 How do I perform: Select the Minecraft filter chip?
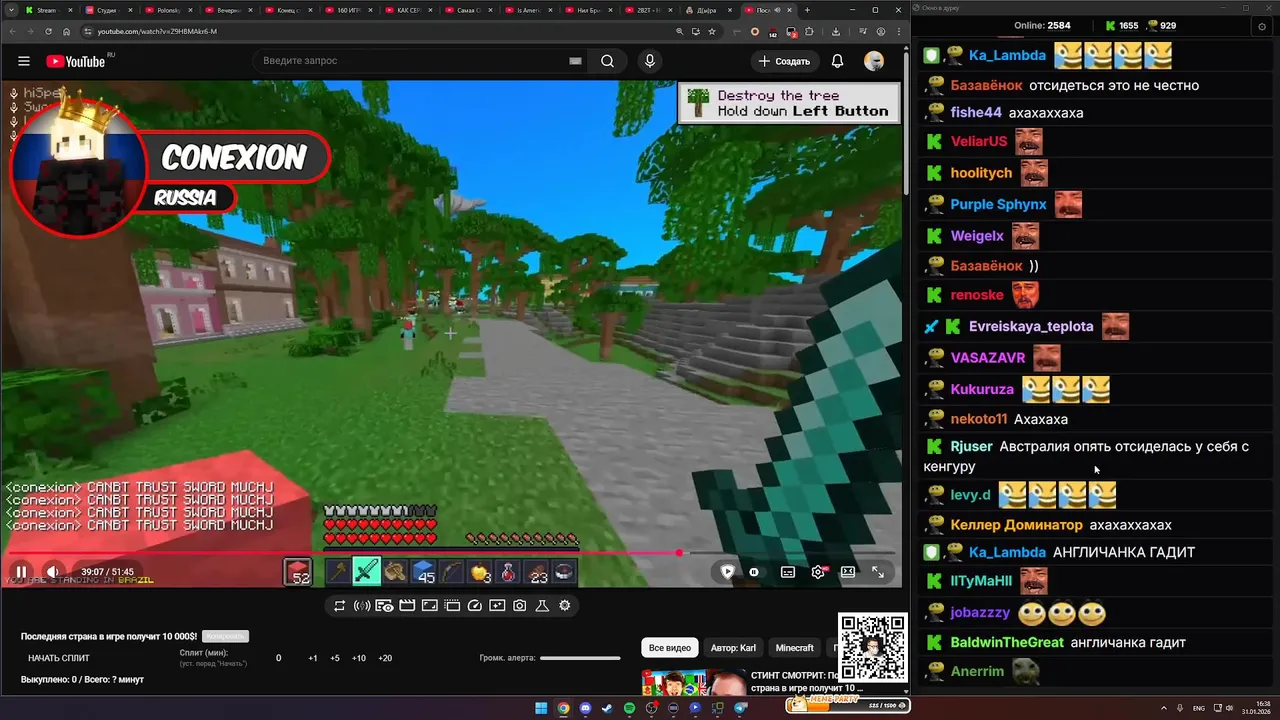point(795,648)
